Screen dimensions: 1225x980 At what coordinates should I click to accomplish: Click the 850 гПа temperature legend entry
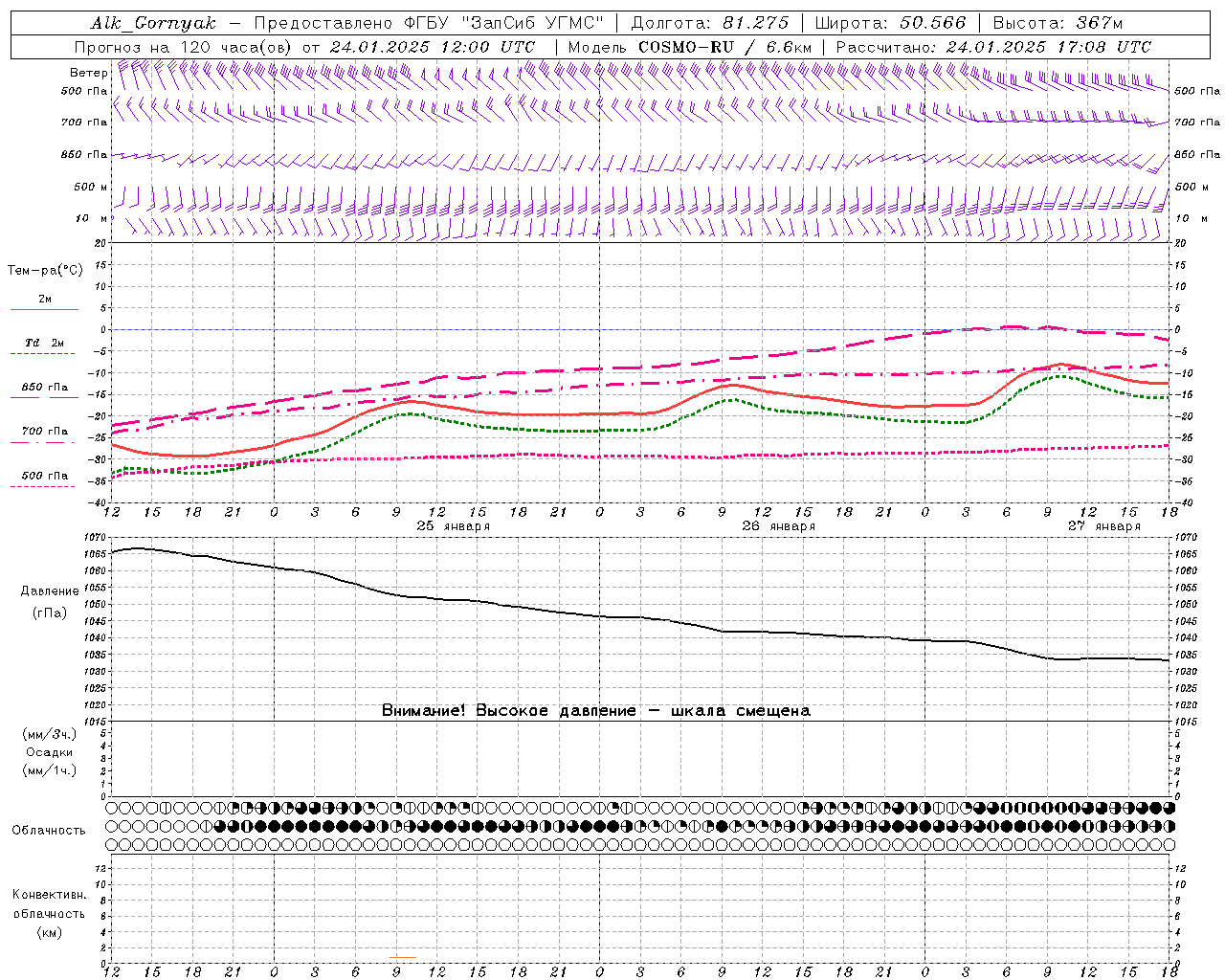[x=44, y=388]
